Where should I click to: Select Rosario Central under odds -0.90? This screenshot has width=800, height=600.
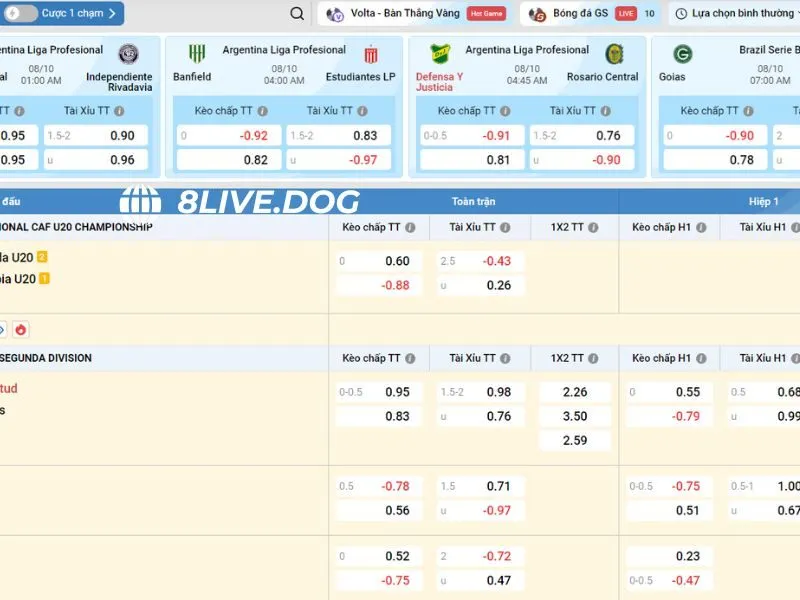582,160
